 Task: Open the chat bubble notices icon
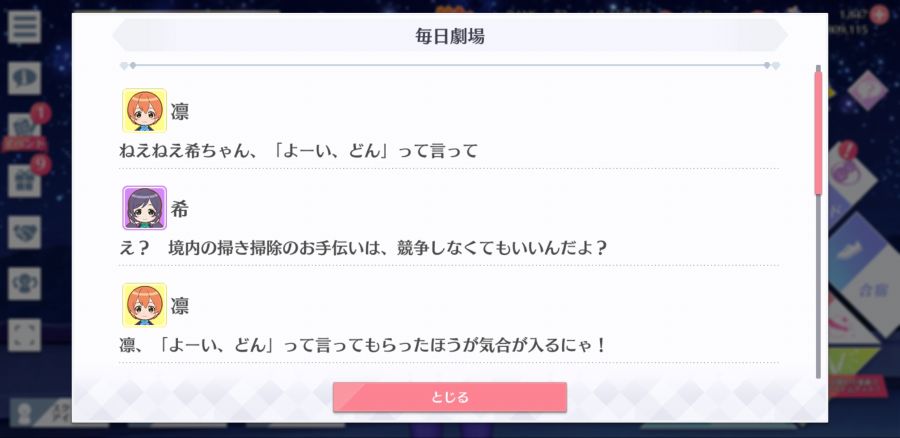click(24, 79)
